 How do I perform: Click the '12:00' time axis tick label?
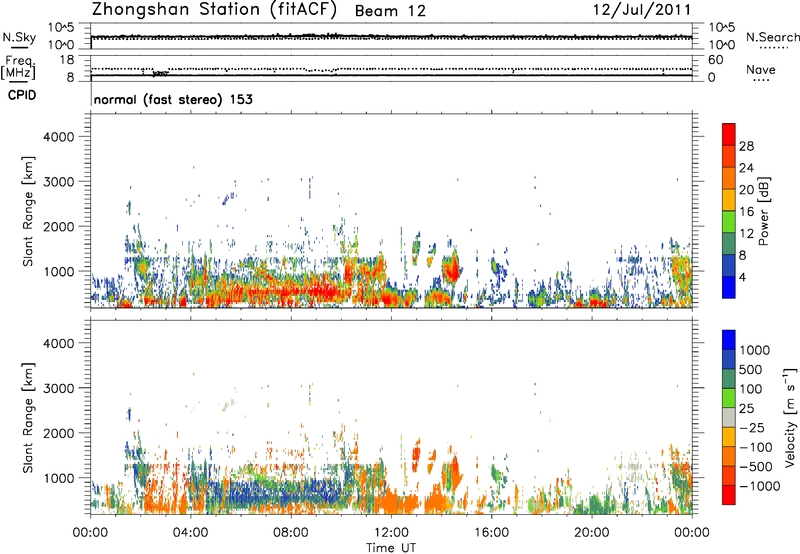click(x=391, y=533)
